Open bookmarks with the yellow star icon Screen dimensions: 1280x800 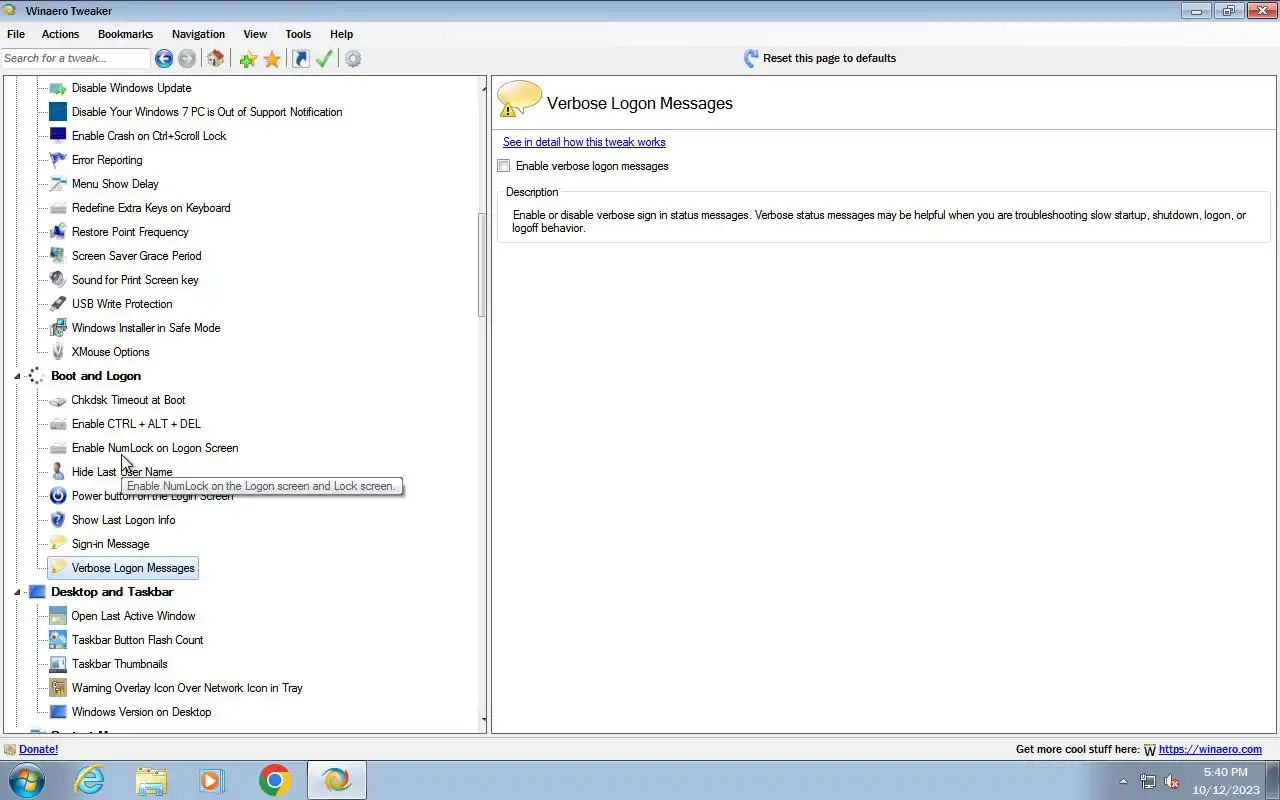click(x=272, y=59)
